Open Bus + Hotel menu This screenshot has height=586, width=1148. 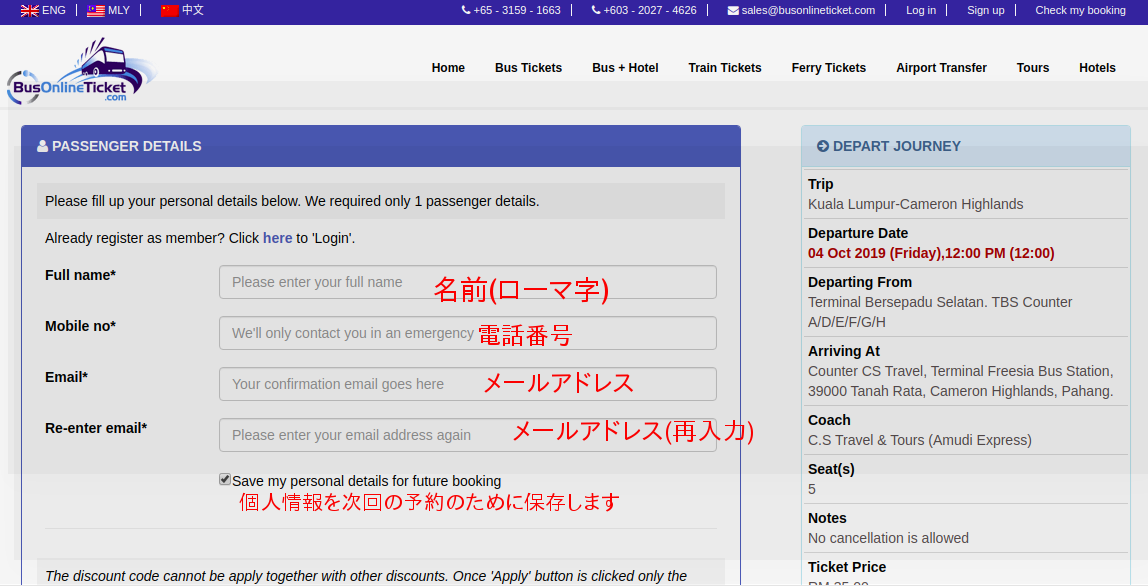(625, 68)
